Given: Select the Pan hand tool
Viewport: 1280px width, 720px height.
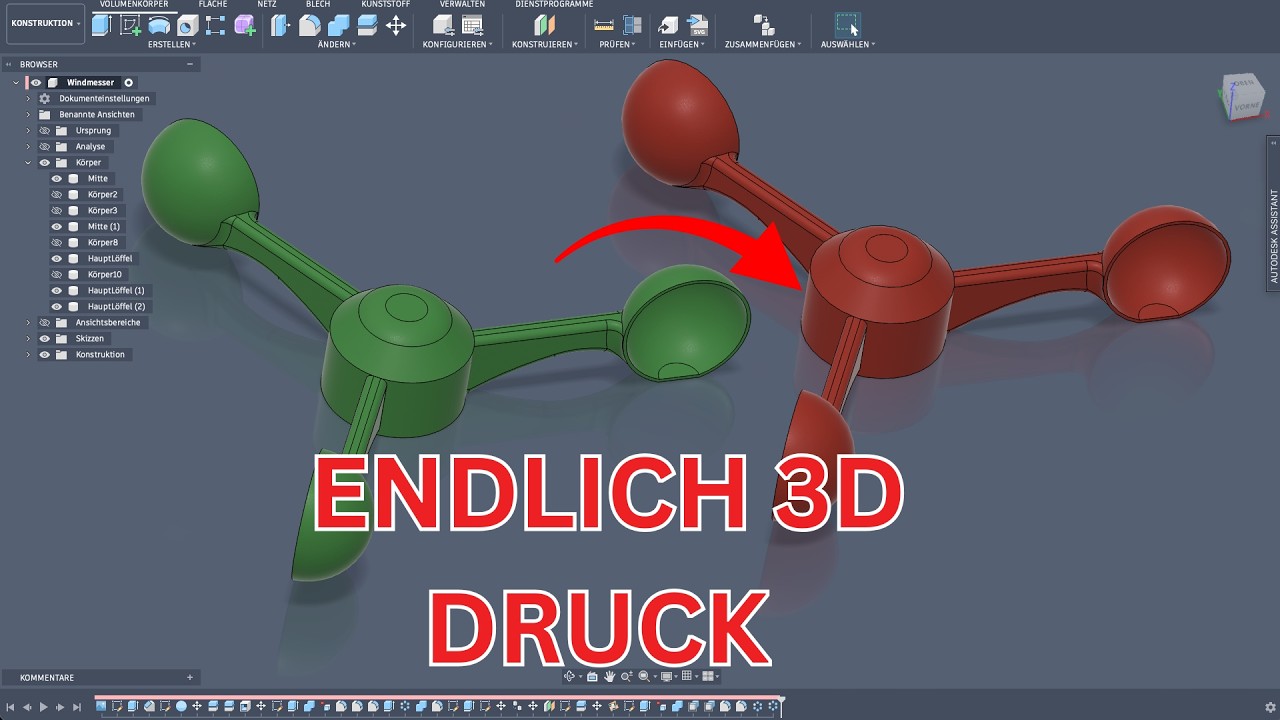Looking at the screenshot, I should tap(609, 677).
